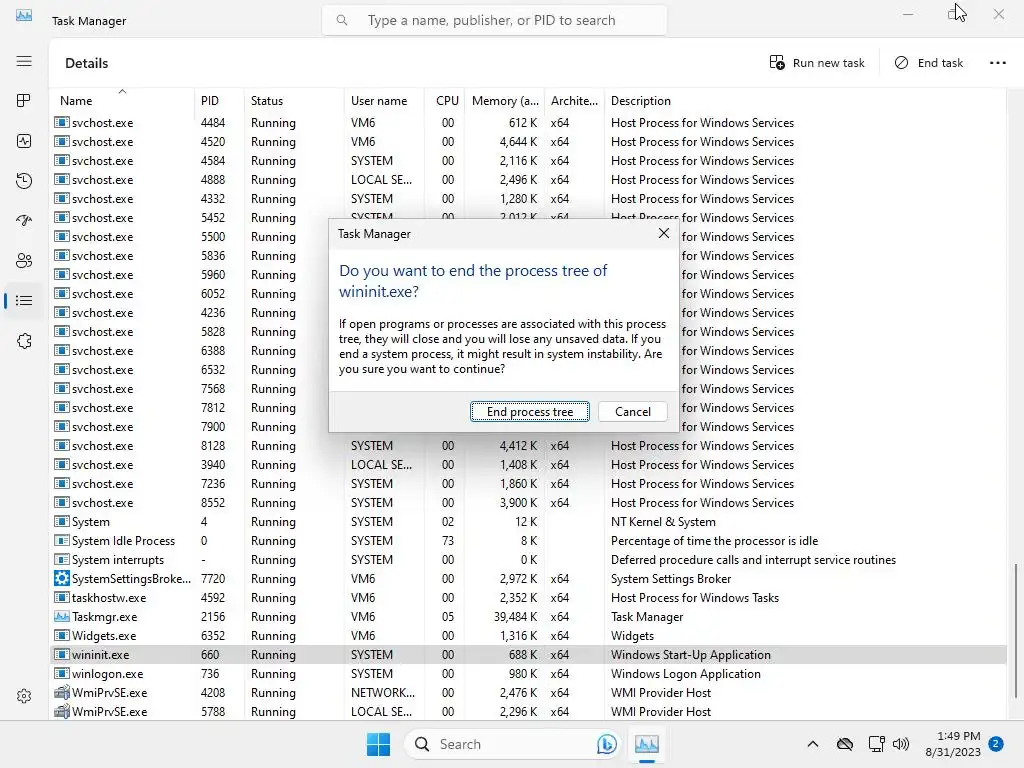Open the Services page icon
This screenshot has height=768, width=1024.
click(x=24, y=341)
